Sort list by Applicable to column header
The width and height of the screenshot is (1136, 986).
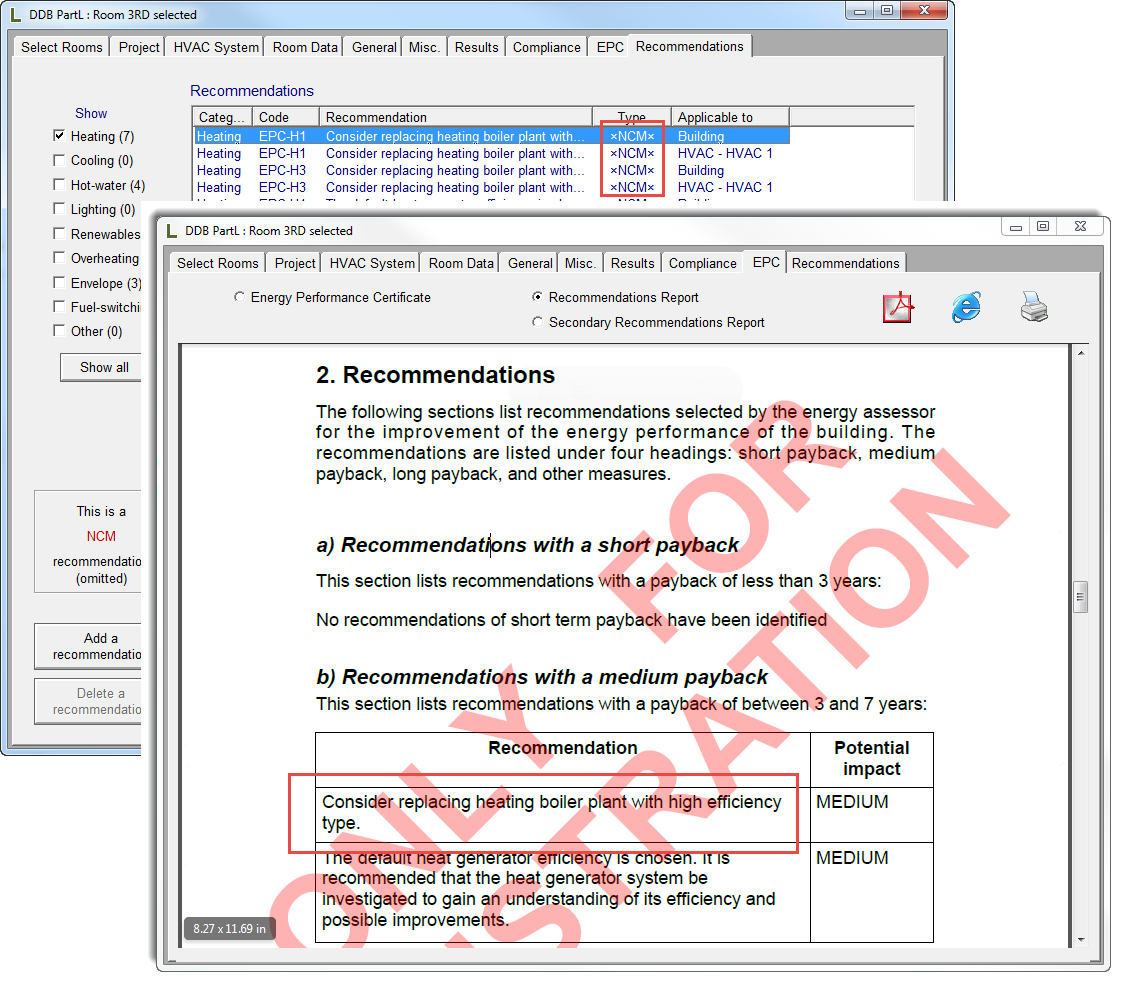(x=730, y=117)
